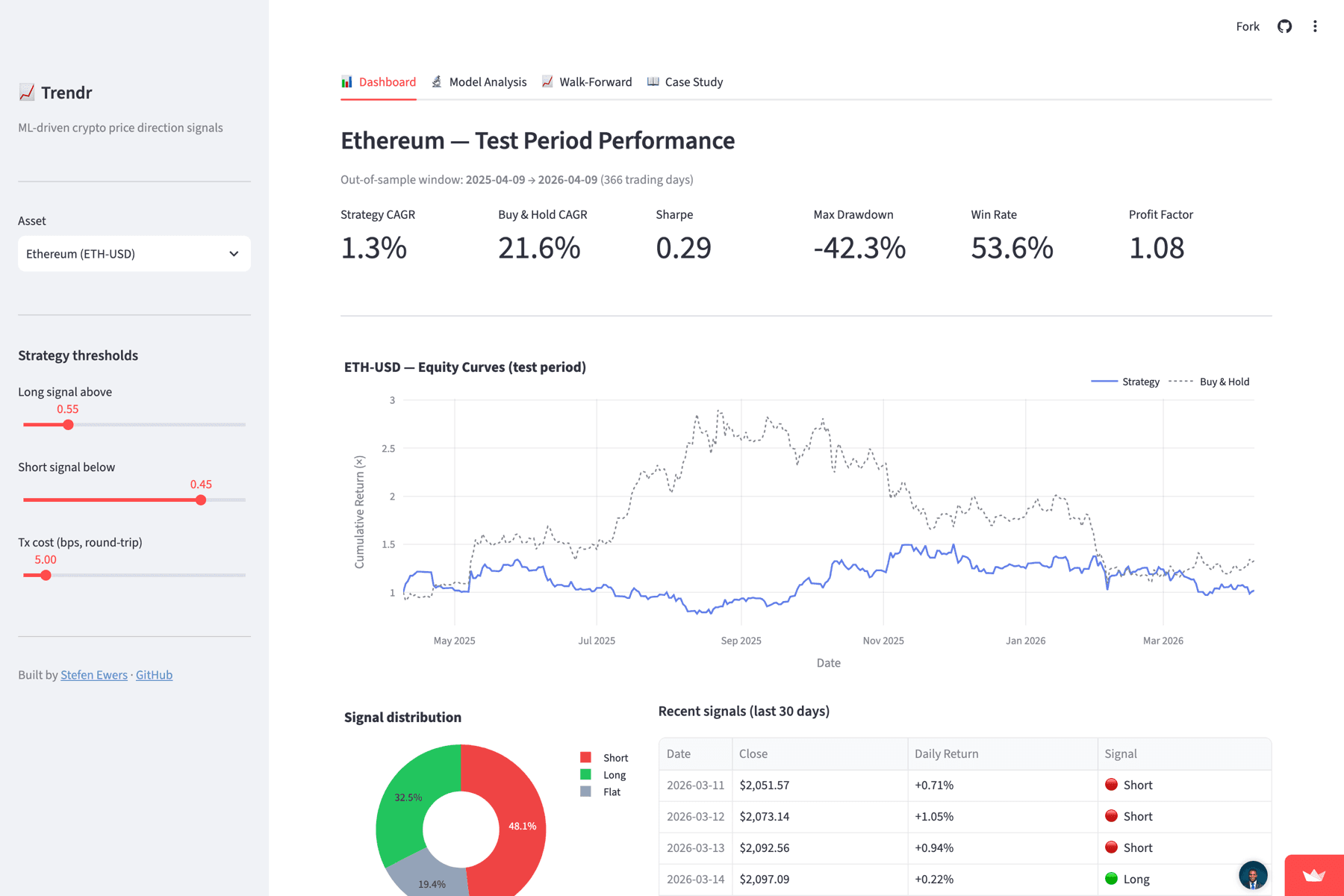
Task: Toggle Short in signal distribution legend
Action: point(604,758)
